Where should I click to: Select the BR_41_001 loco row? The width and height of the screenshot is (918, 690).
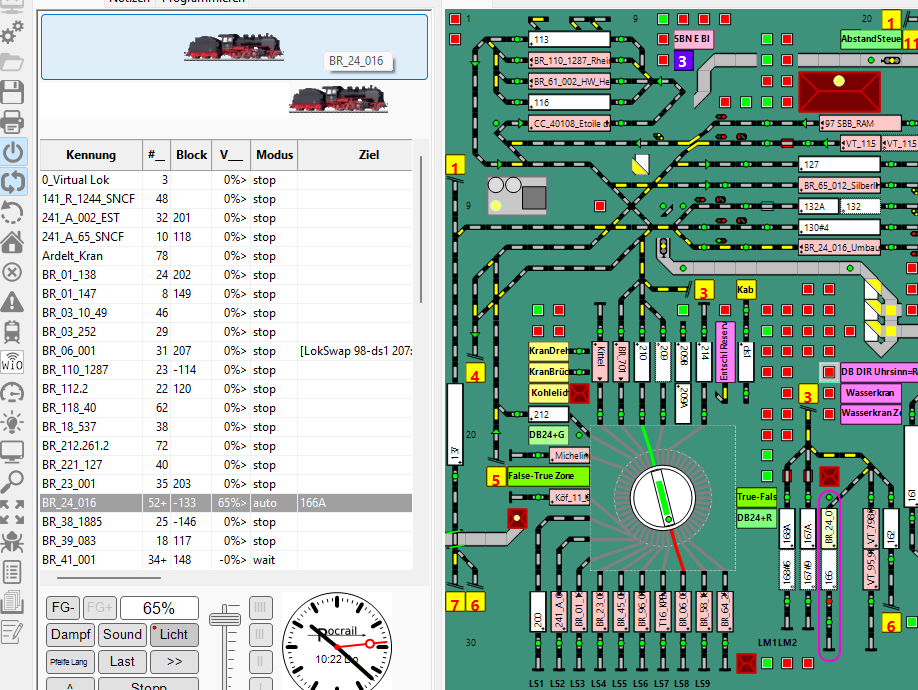point(226,559)
